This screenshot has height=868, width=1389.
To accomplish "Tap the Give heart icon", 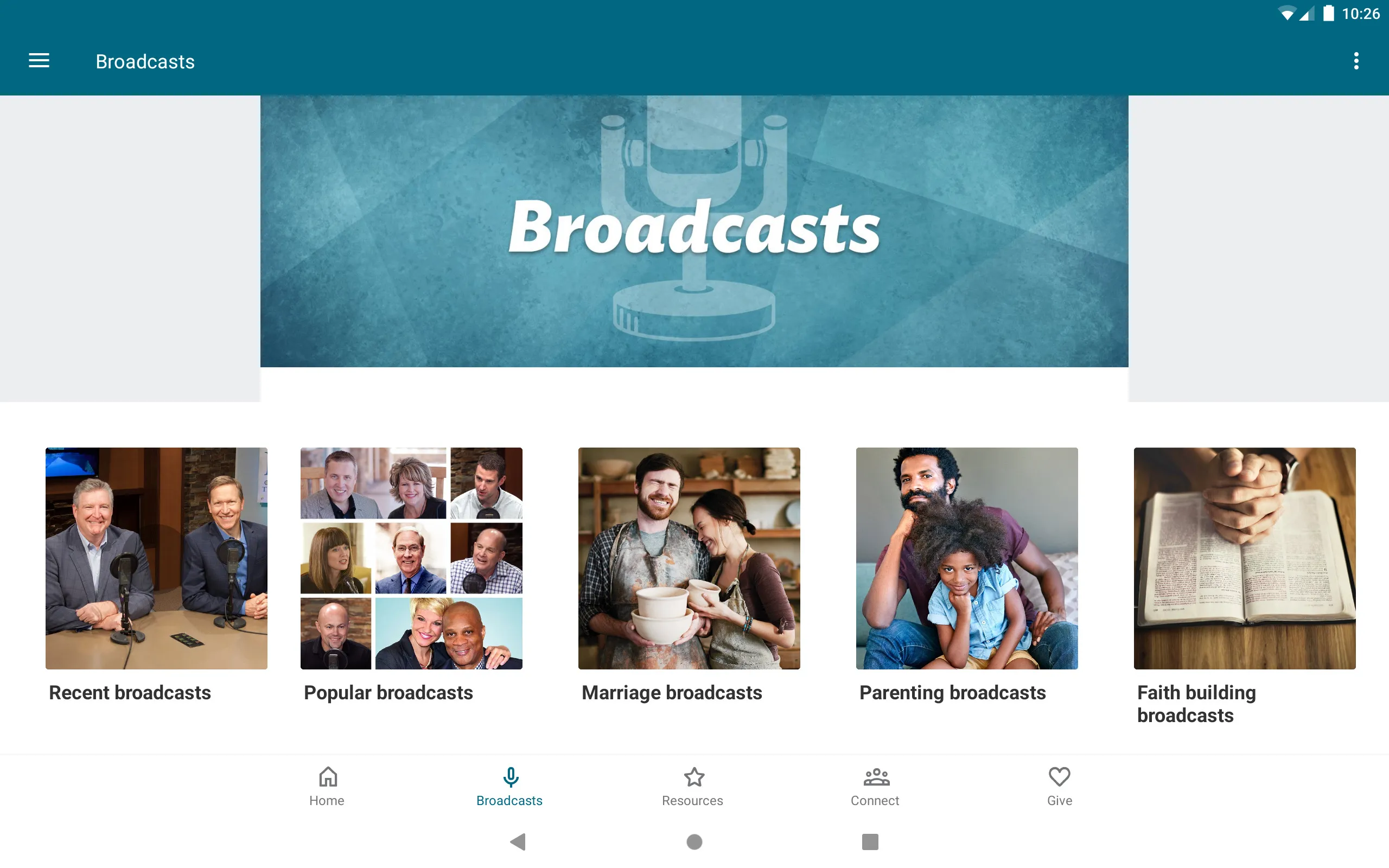I will 1058,776.
